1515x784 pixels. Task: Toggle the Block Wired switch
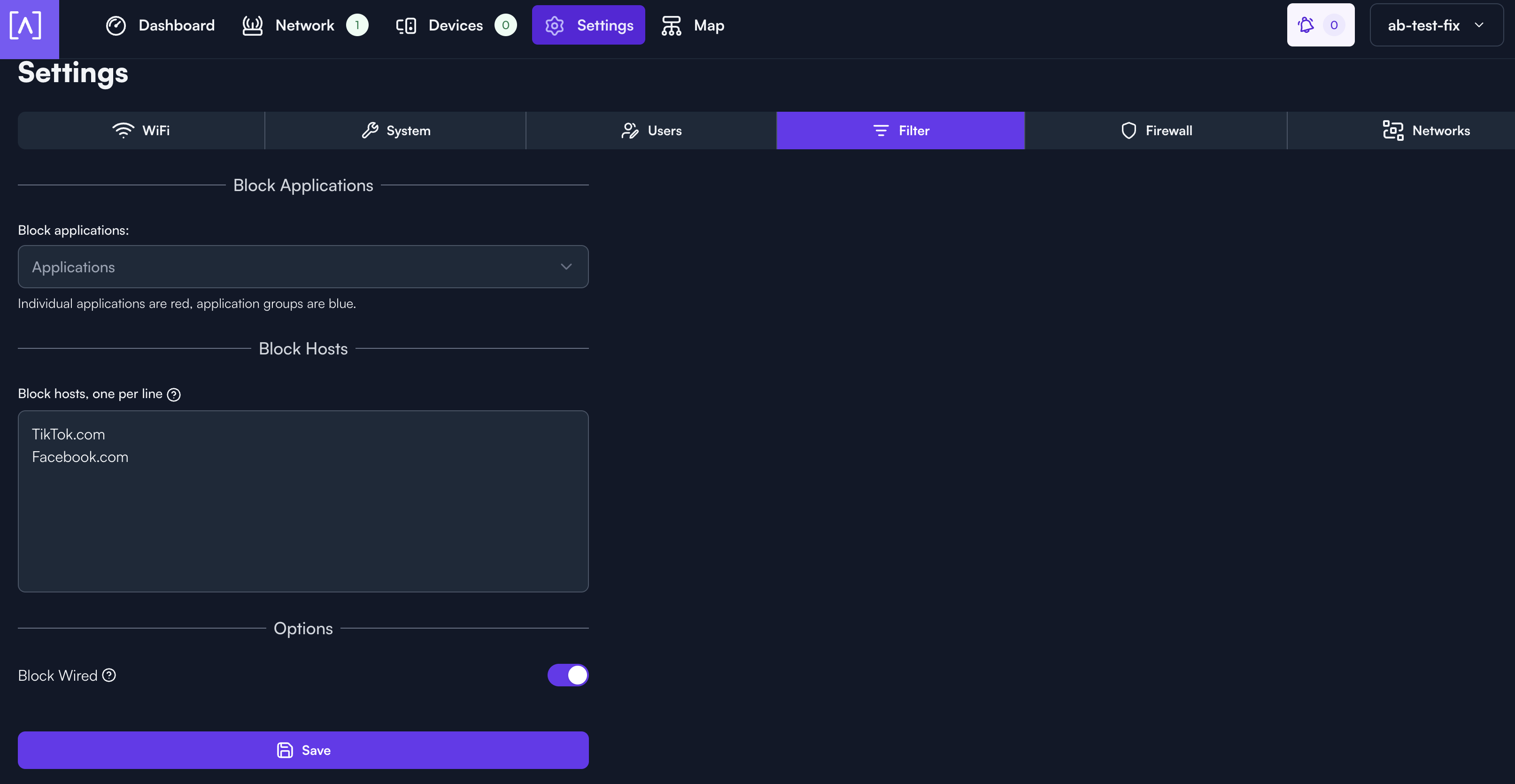point(567,675)
